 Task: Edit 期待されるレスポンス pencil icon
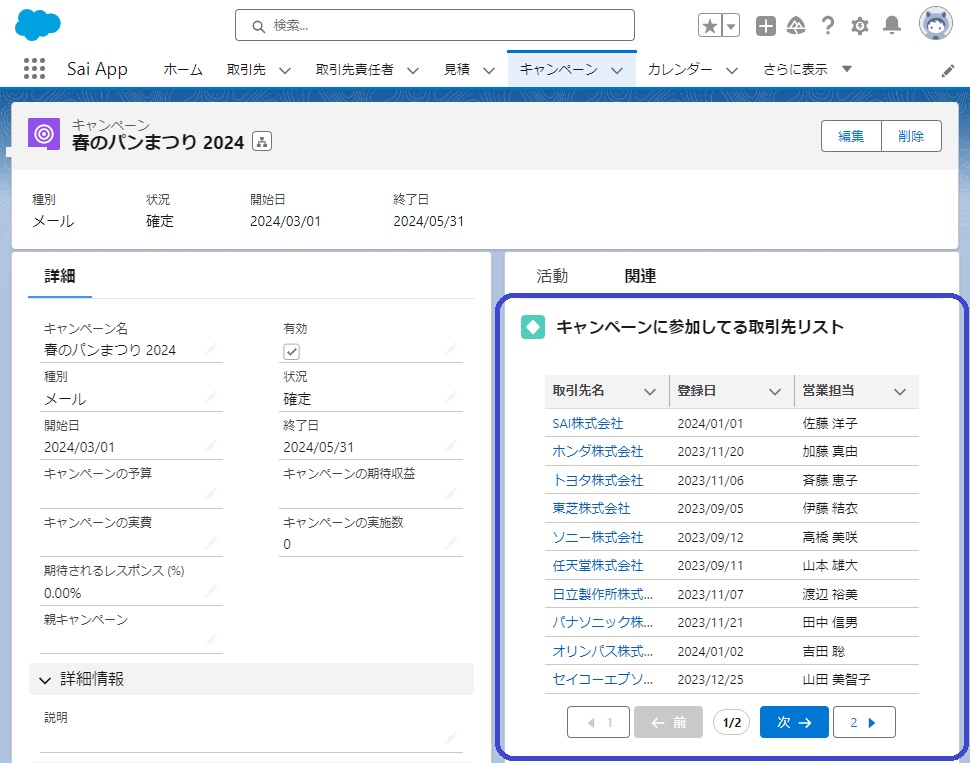(x=211, y=593)
